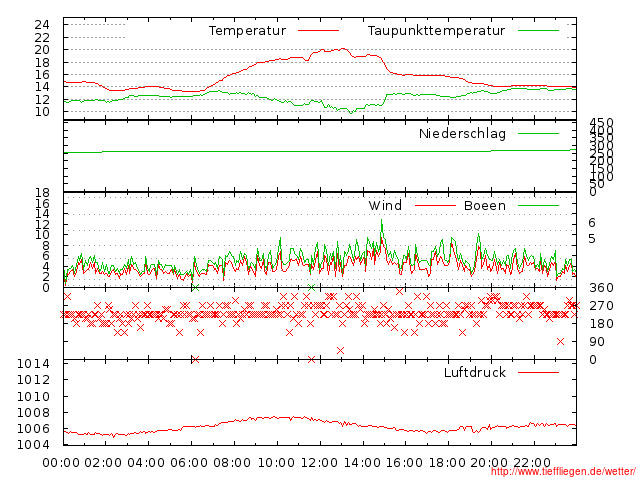Click the Niederschlag legend label
This screenshot has height=480, width=640.
[x=462, y=134]
